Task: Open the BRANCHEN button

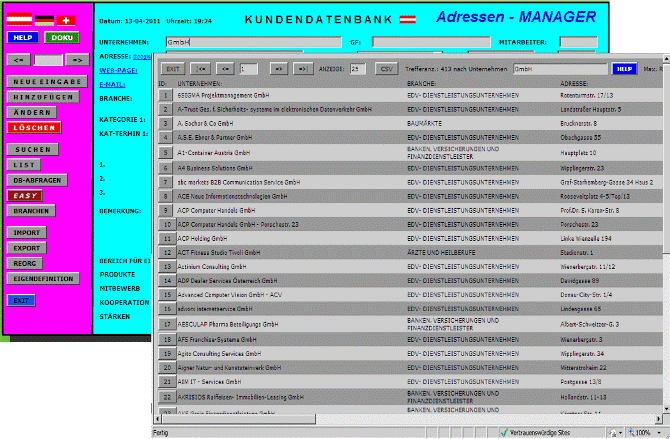Action: tap(31, 211)
